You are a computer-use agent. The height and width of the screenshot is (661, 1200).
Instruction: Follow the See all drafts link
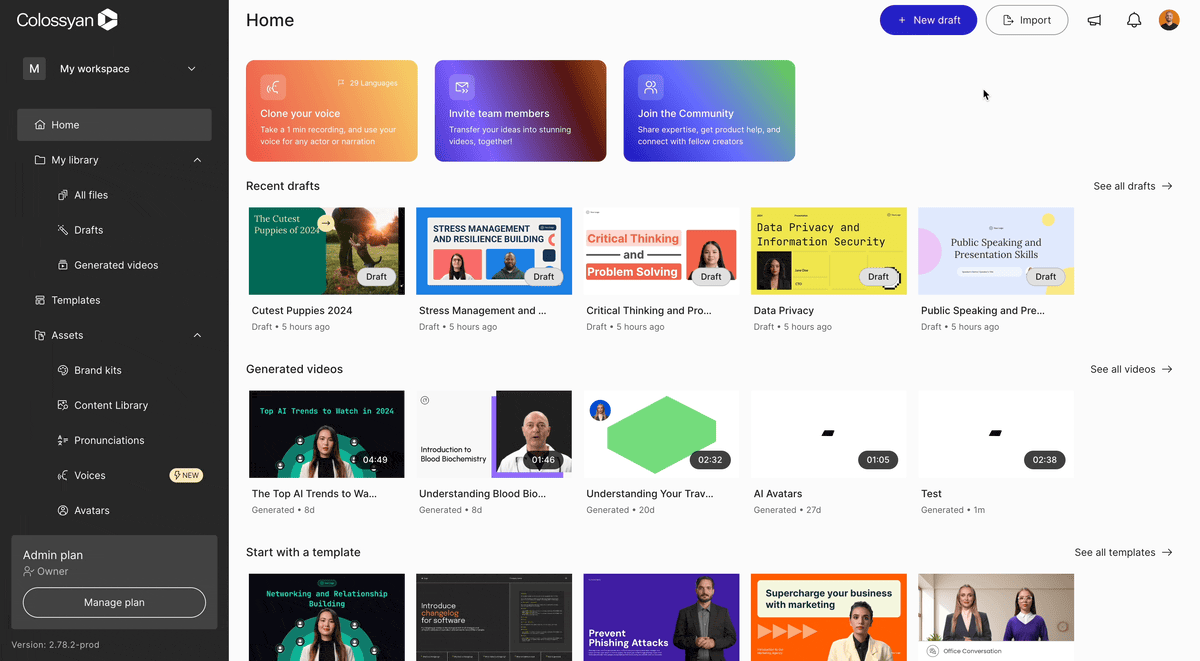point(1133,186)
